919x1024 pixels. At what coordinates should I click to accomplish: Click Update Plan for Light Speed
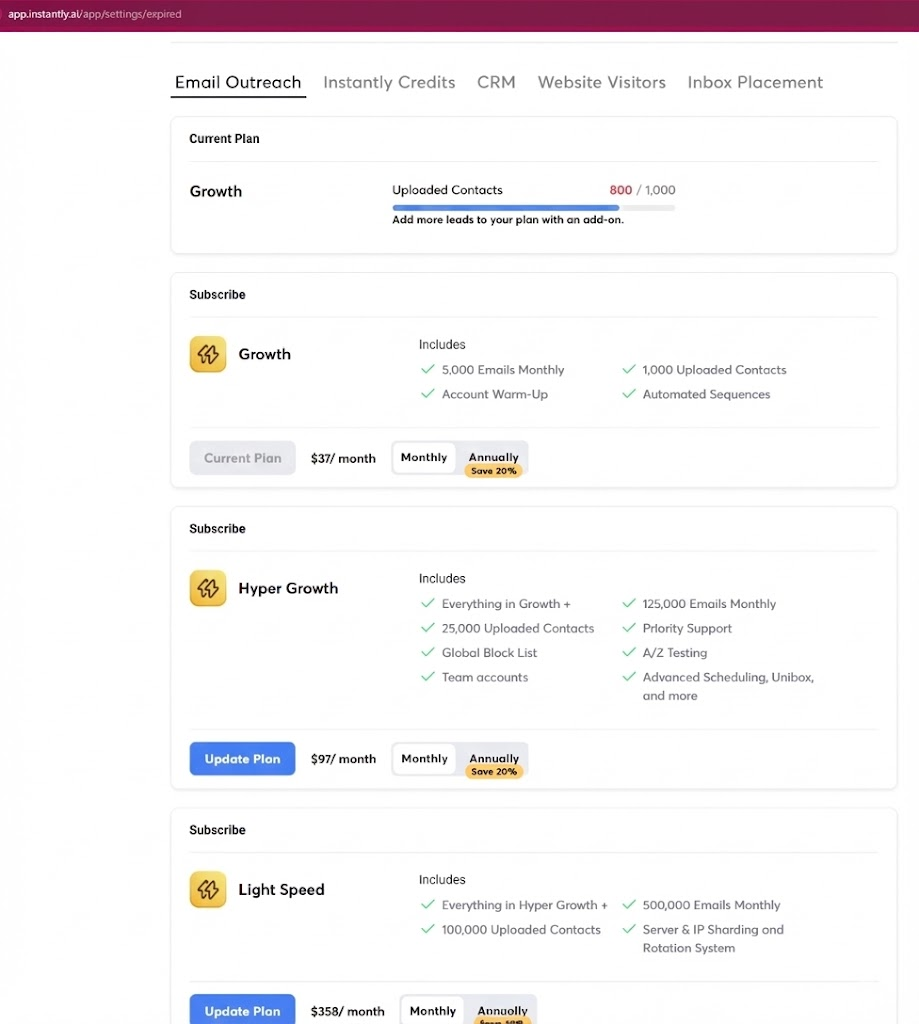[242, 1010]
